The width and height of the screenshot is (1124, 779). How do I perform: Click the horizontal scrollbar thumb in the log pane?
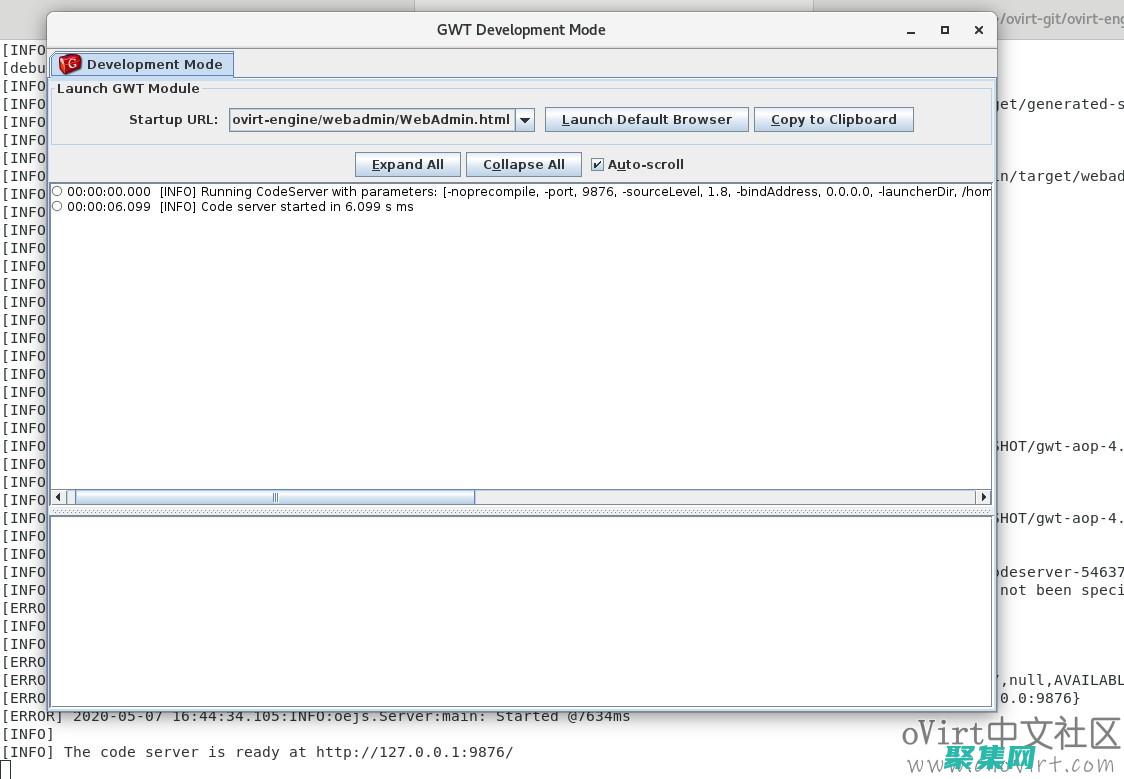(275, 497)
